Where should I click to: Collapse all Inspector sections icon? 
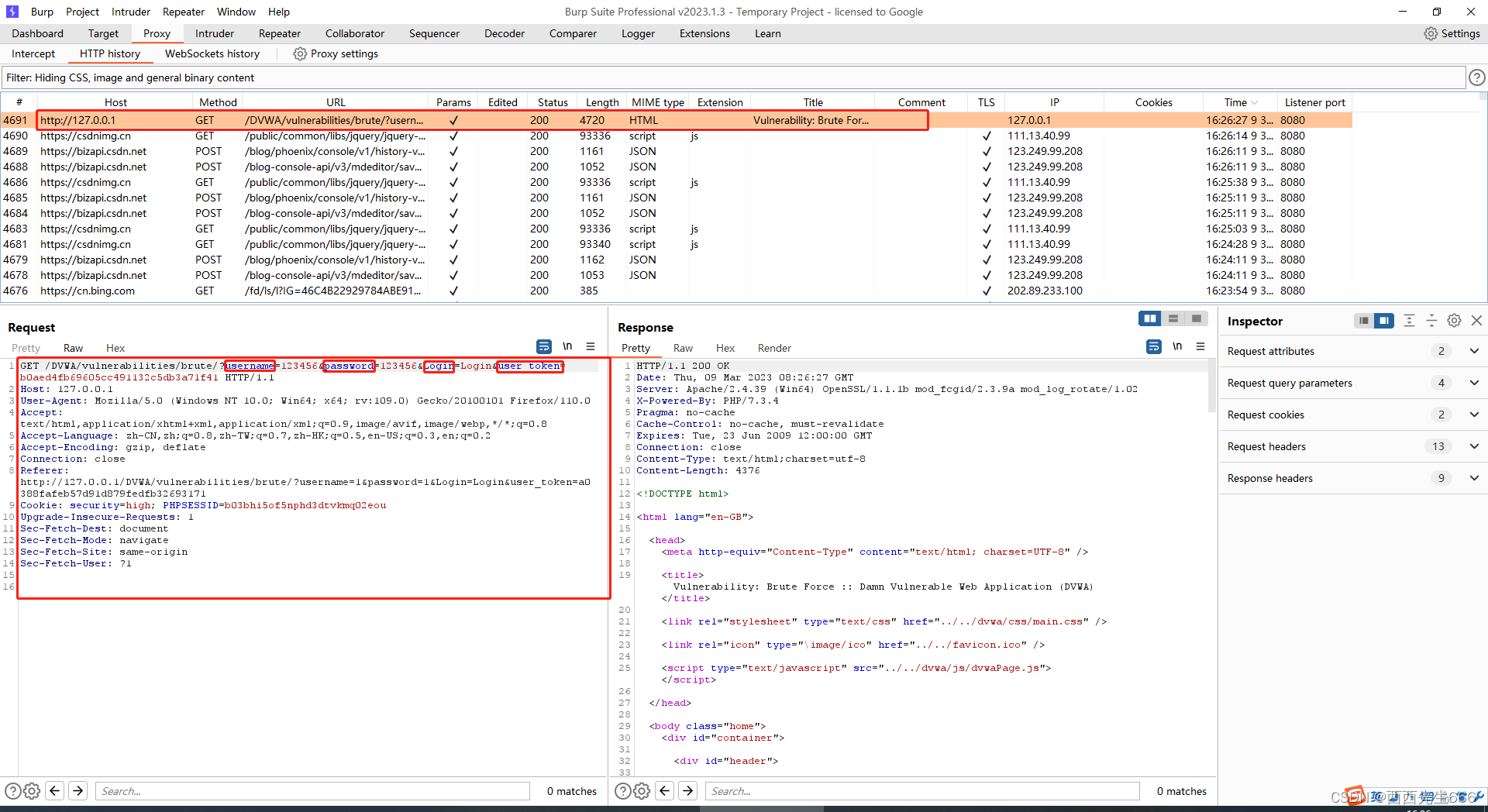[1431, 321]
